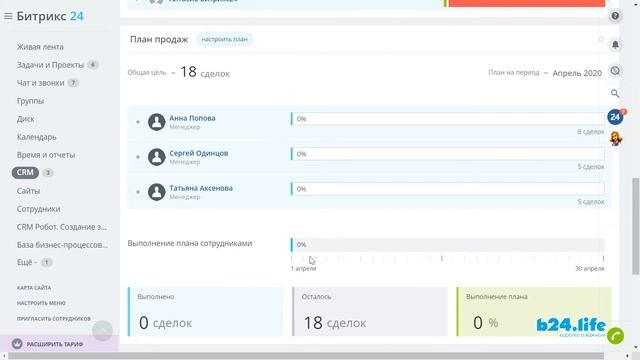Open Время и отчеты menu item
Image resolution: width=640 pixels, height=360 pixels.
[x=46, y=155]
